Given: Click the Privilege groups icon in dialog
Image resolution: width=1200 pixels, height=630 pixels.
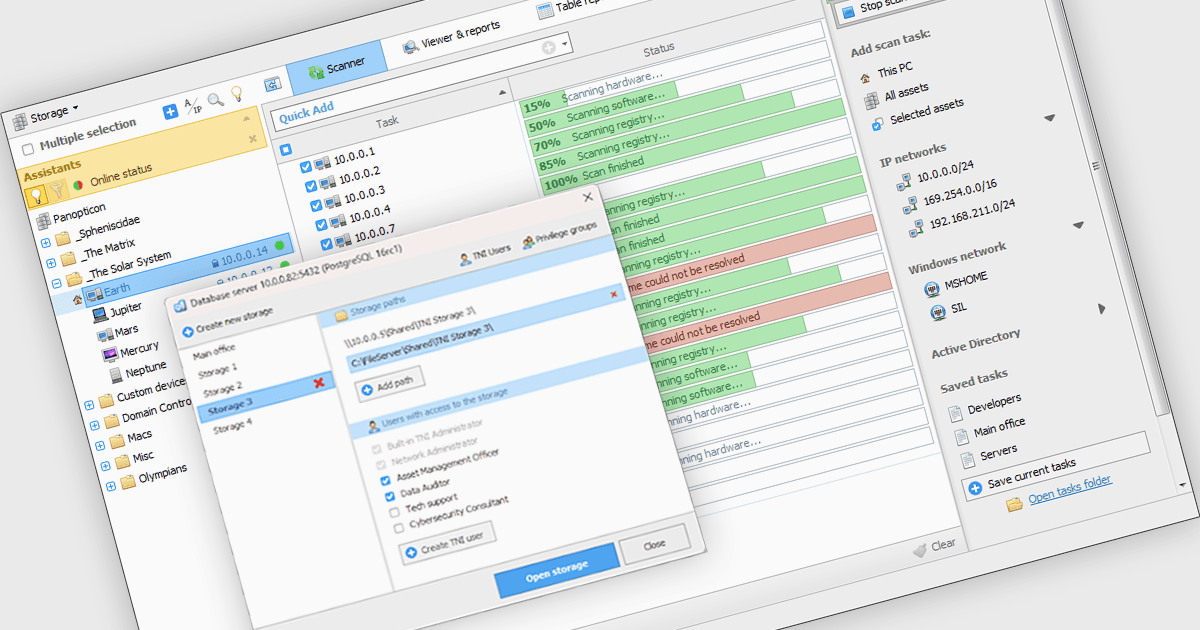Looking at the screenshot, I should [527, 241].
